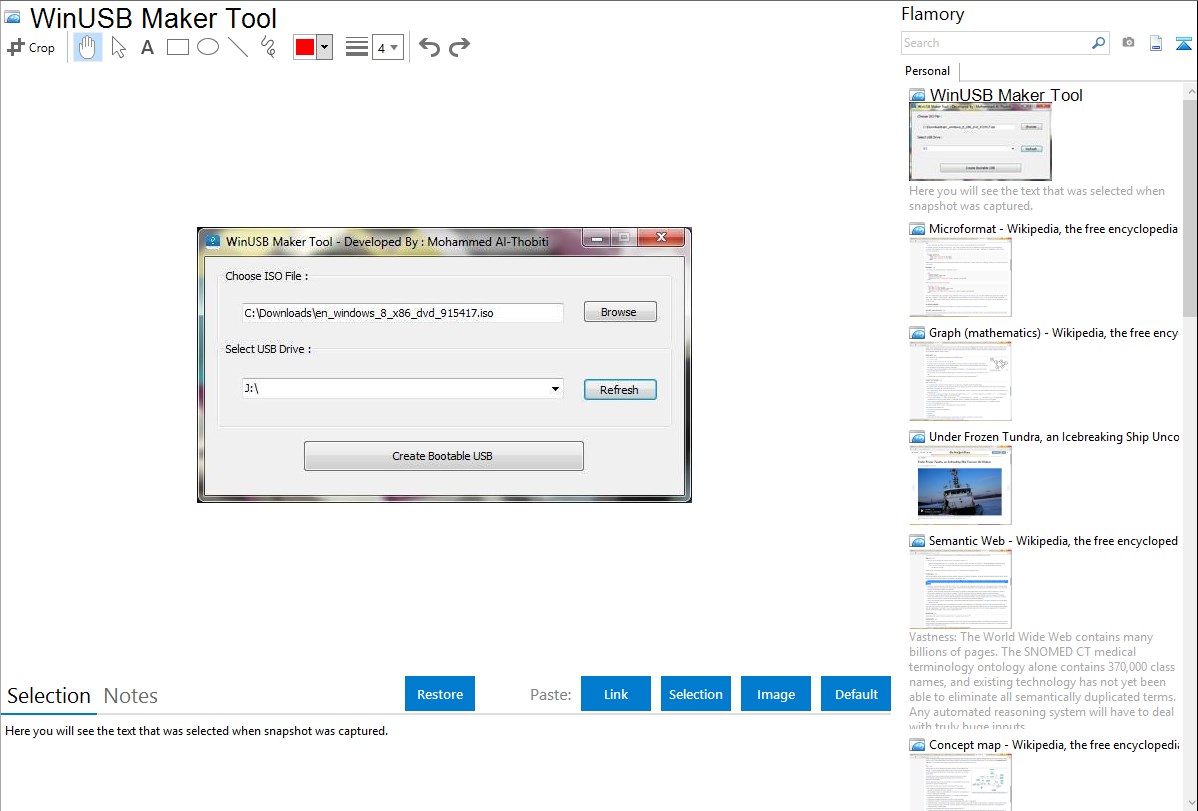Click the camera capture icon

[x=1128, y=43]
